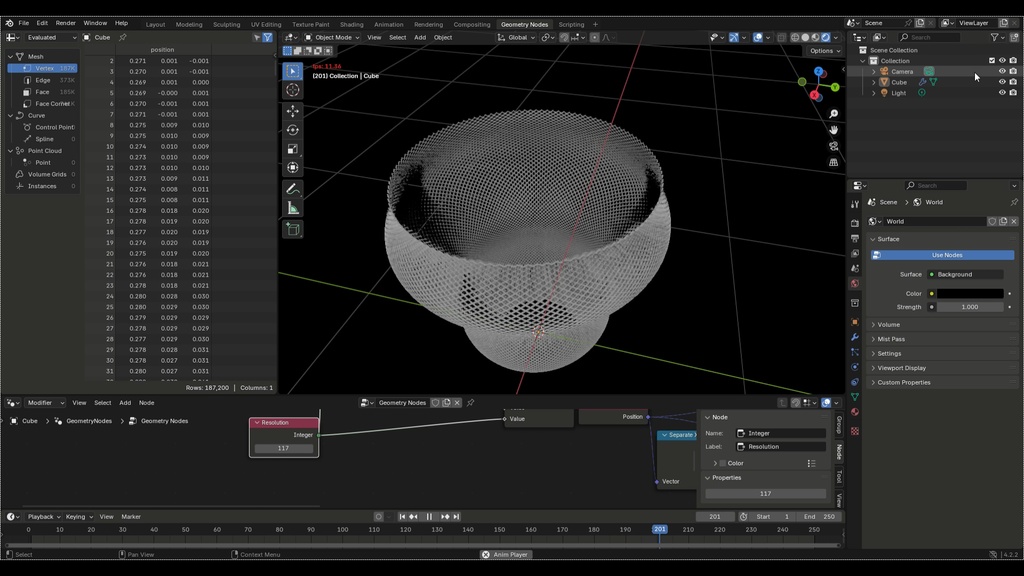Switch to the Scripting workspace tab
1024x576 pixels.
click(571, 24)
